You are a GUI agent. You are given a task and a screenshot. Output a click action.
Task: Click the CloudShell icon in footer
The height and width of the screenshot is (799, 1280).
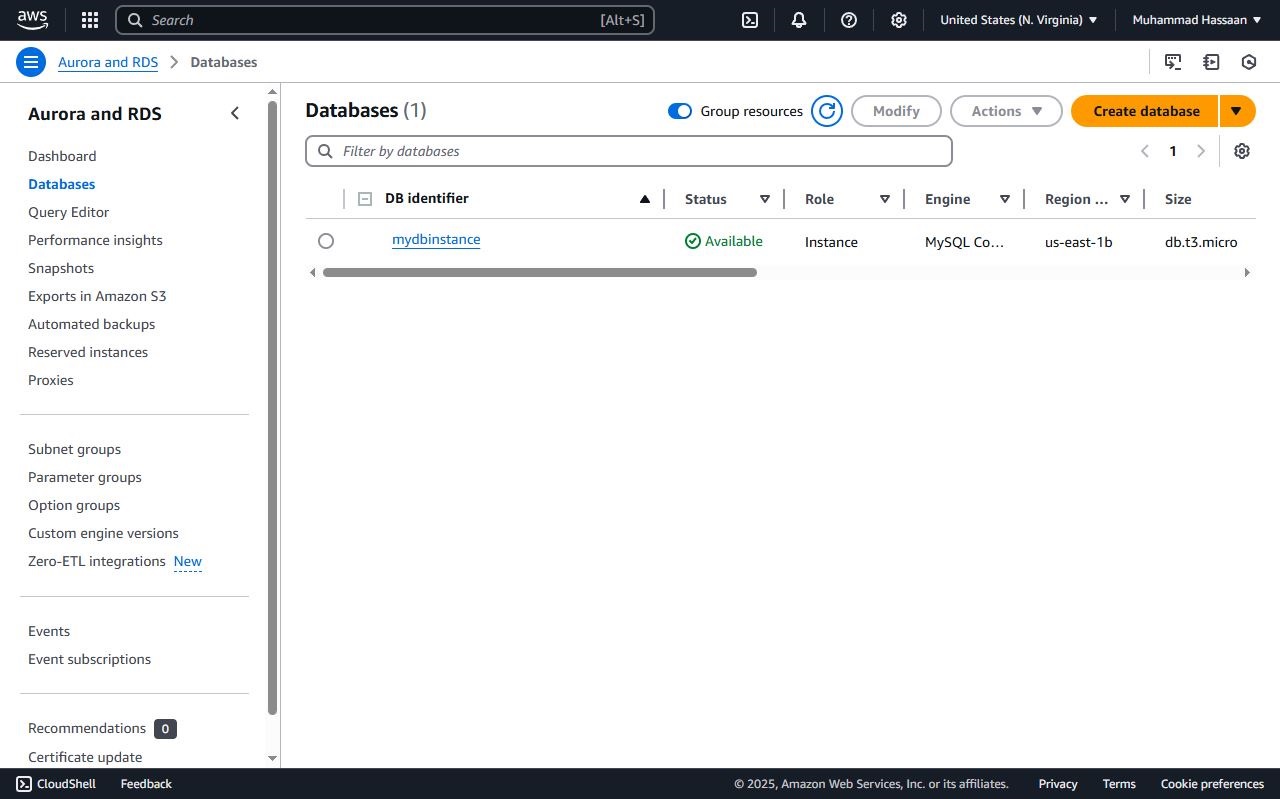24,784
